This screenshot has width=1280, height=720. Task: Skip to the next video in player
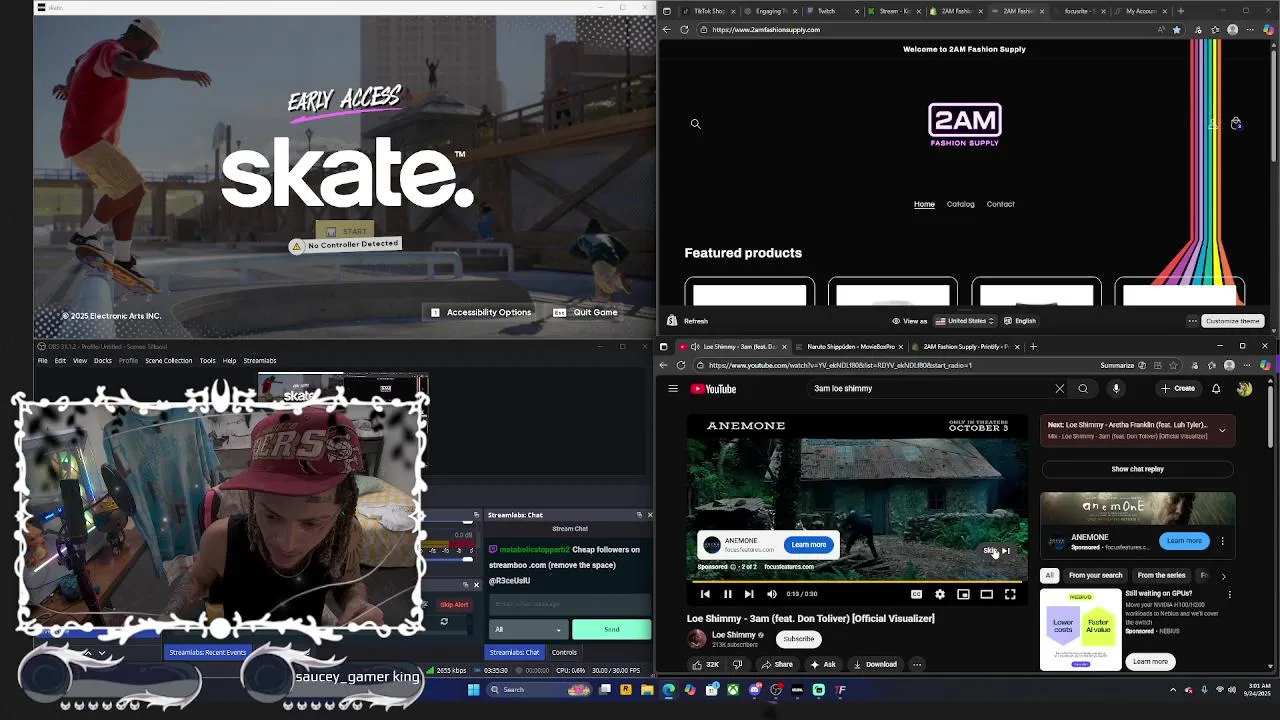coord(749,594)
